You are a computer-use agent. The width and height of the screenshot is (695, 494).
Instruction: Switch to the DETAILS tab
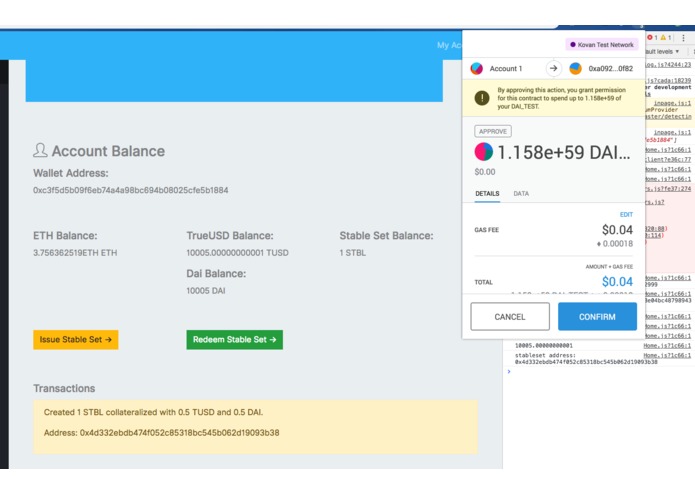[x=487, y=194]
